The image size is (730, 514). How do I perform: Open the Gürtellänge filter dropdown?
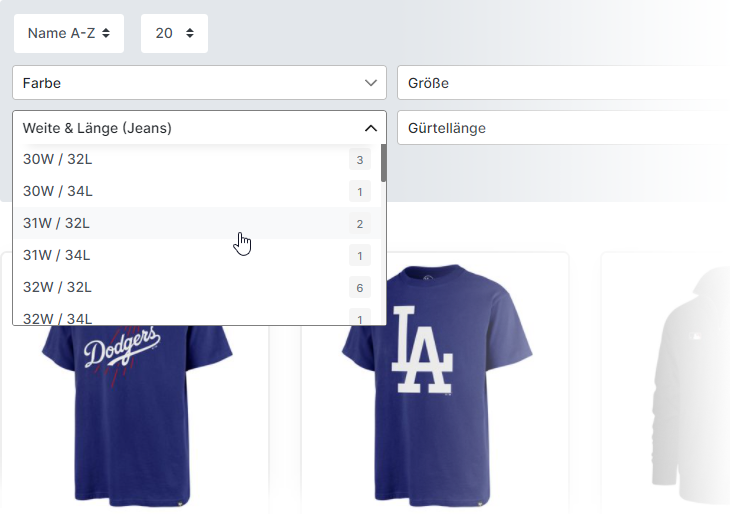563,128
